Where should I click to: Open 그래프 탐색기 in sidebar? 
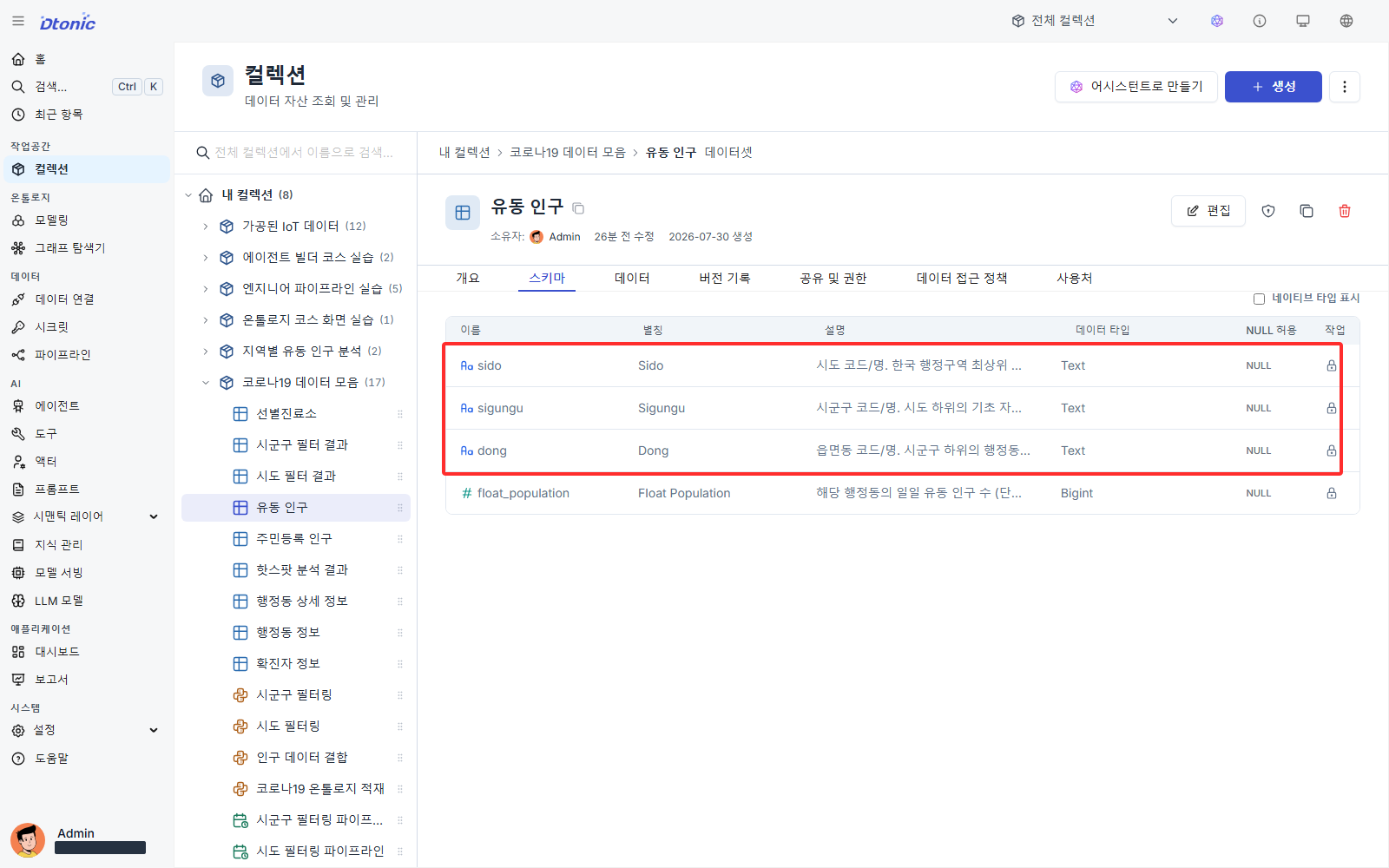coord(87,248)
